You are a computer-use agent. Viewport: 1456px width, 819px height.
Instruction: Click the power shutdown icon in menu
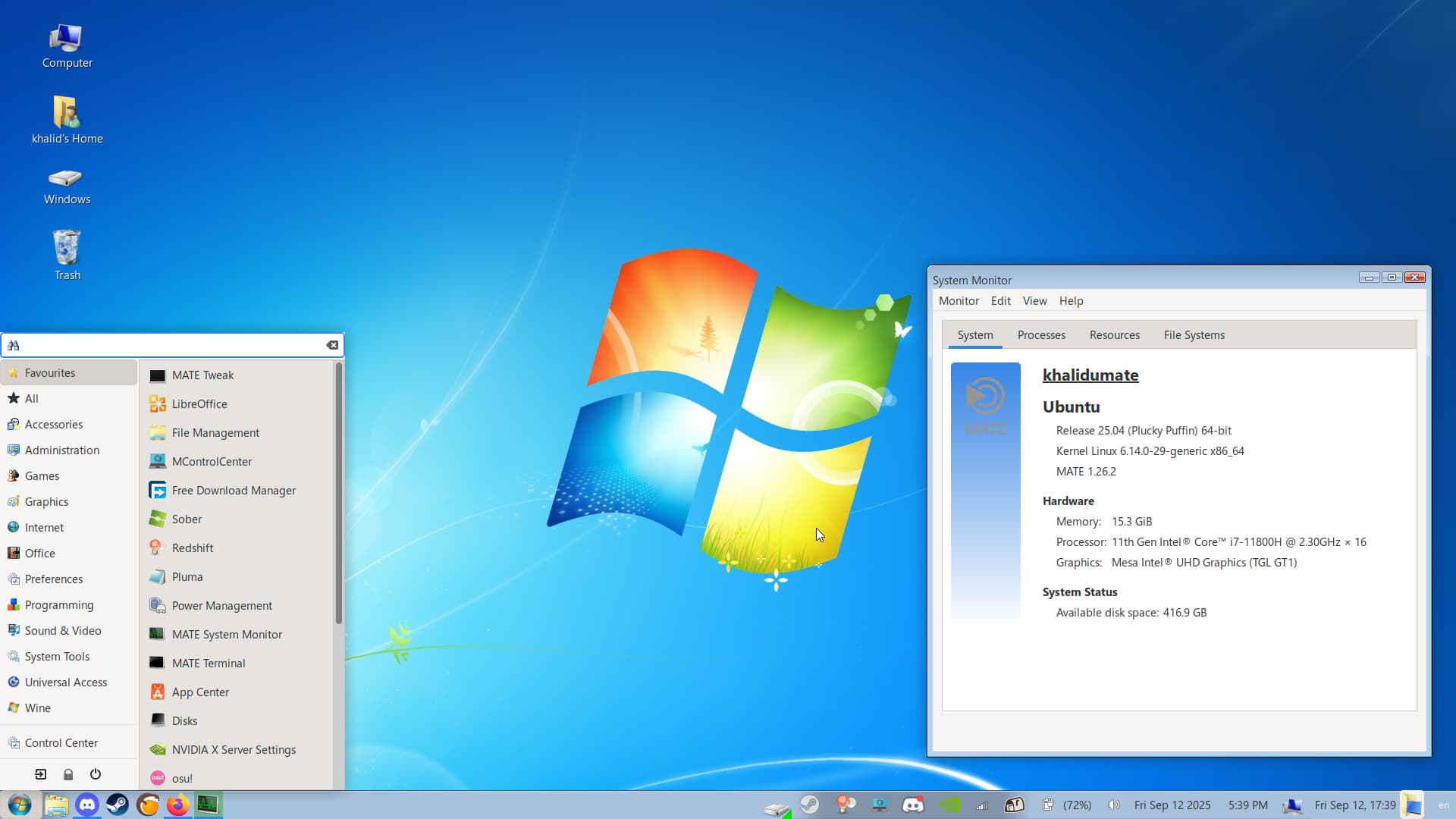(x=96, y=774)
